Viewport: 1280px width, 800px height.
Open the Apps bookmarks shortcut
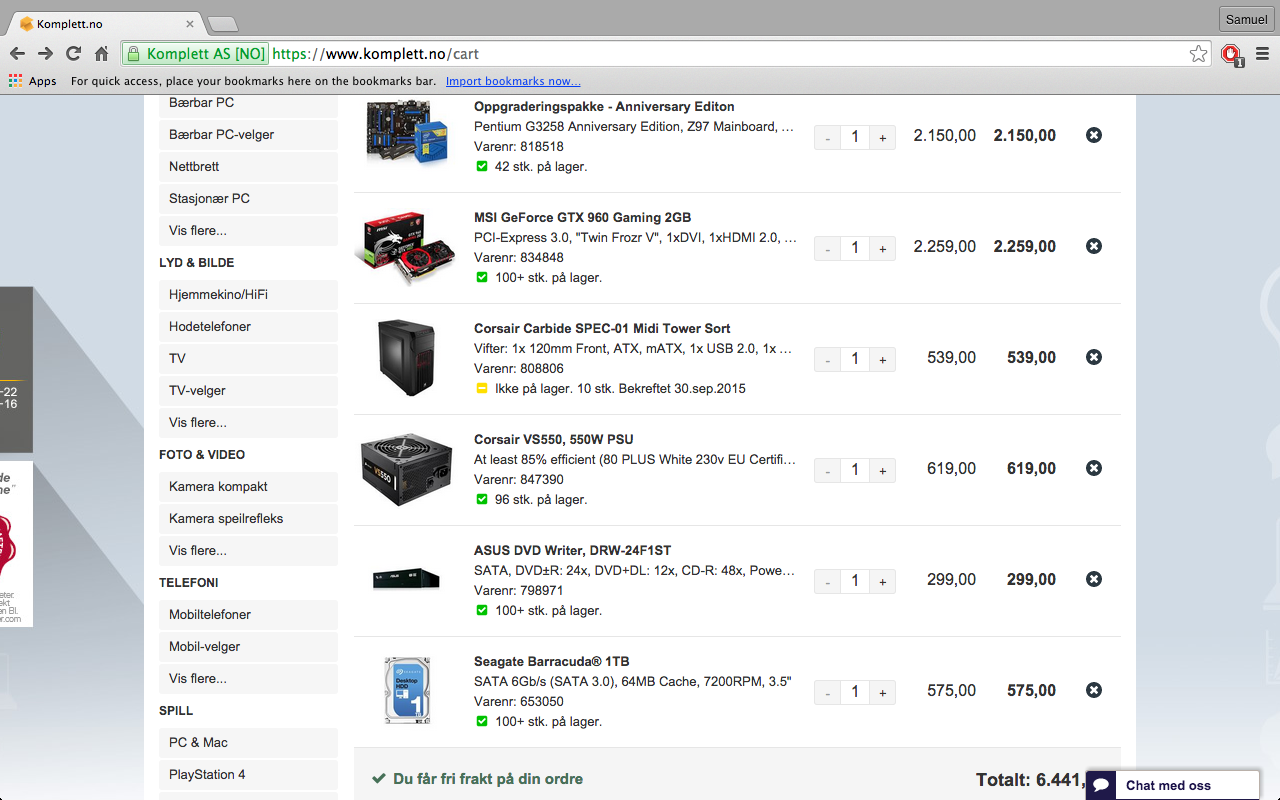click(33, 81)
